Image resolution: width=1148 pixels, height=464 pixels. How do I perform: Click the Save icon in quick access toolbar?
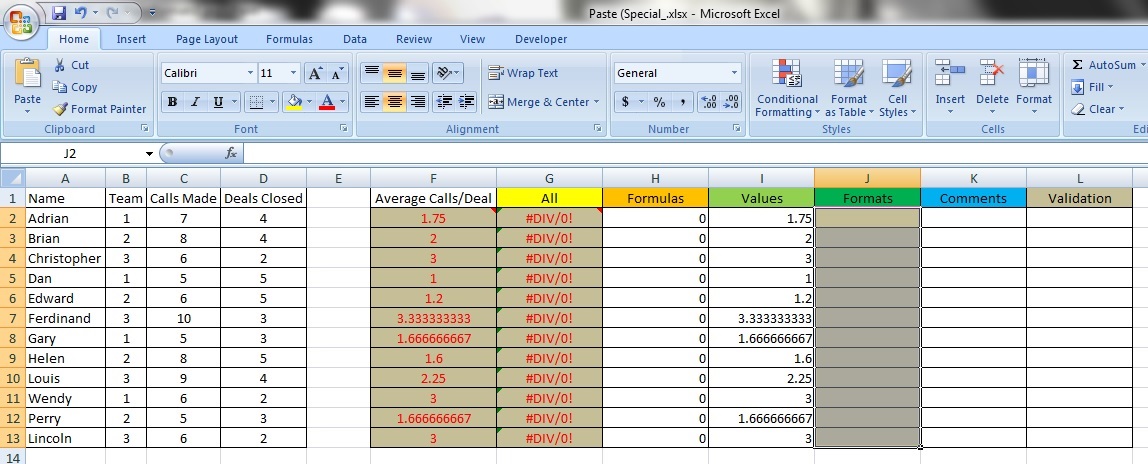click(59, 13)
